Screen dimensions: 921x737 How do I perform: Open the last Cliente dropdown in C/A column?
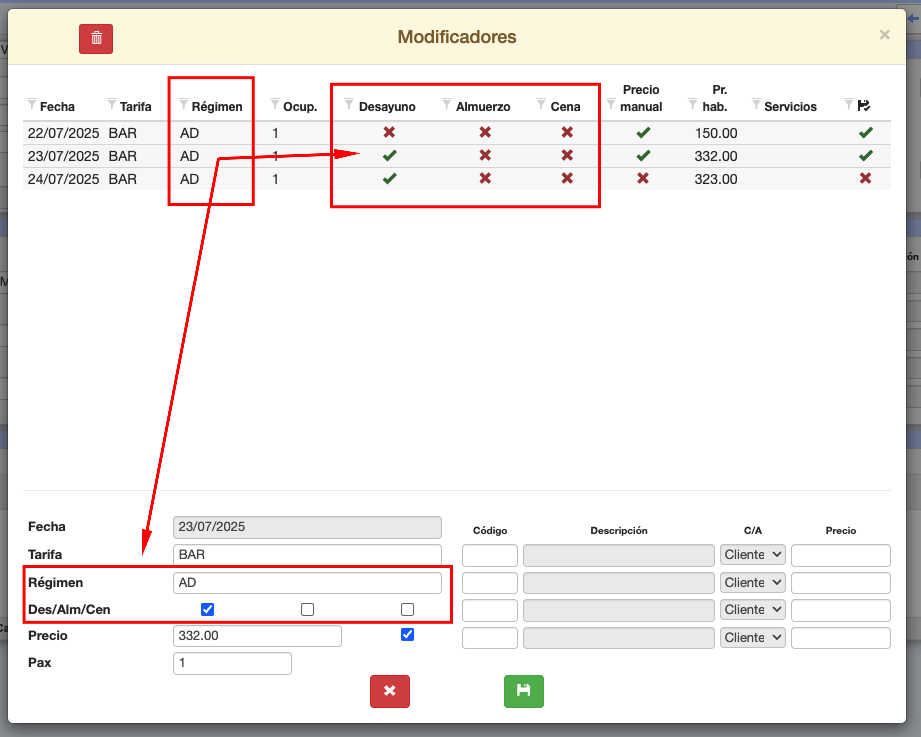753,637
